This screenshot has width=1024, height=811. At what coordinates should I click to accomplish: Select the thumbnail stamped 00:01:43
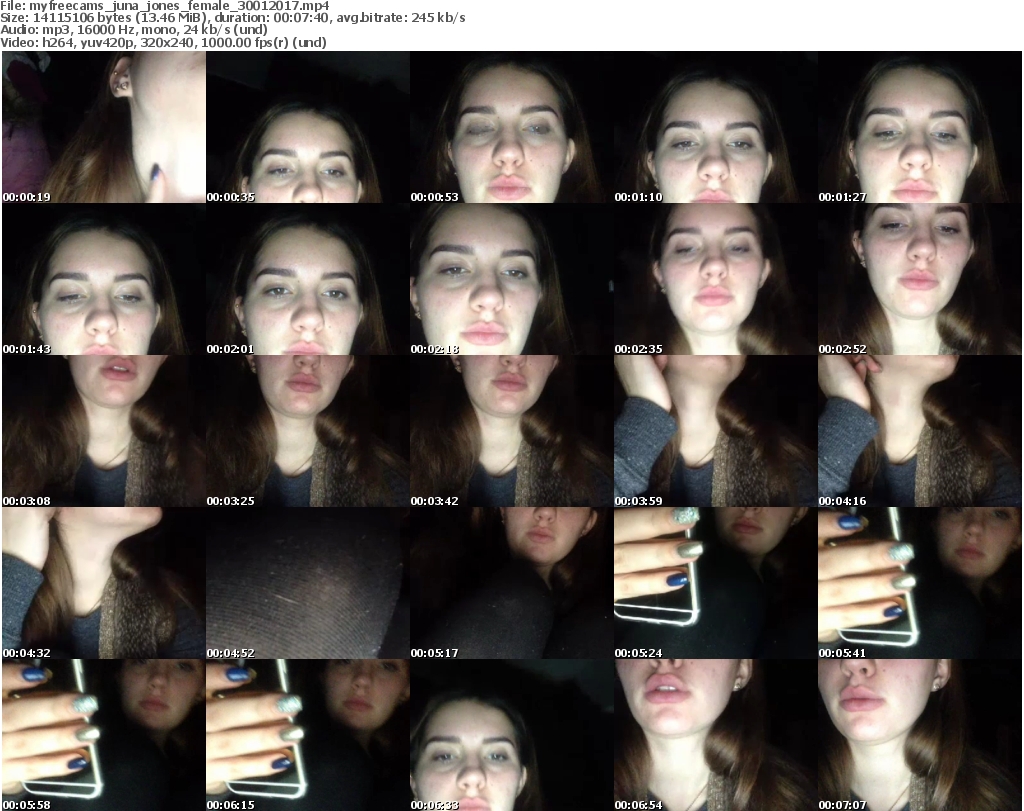point(104,279)
